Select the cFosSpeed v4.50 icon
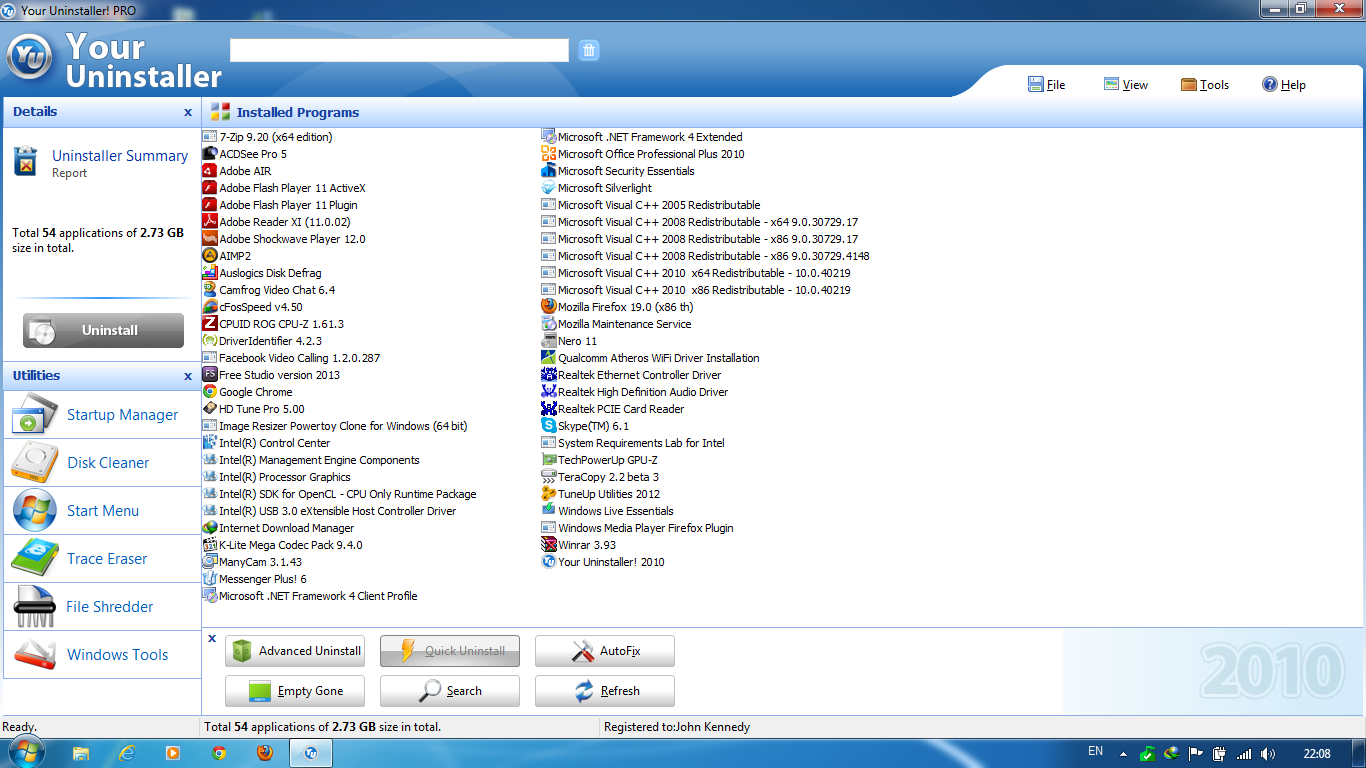 pyautogui.click(x=210, y=307)
